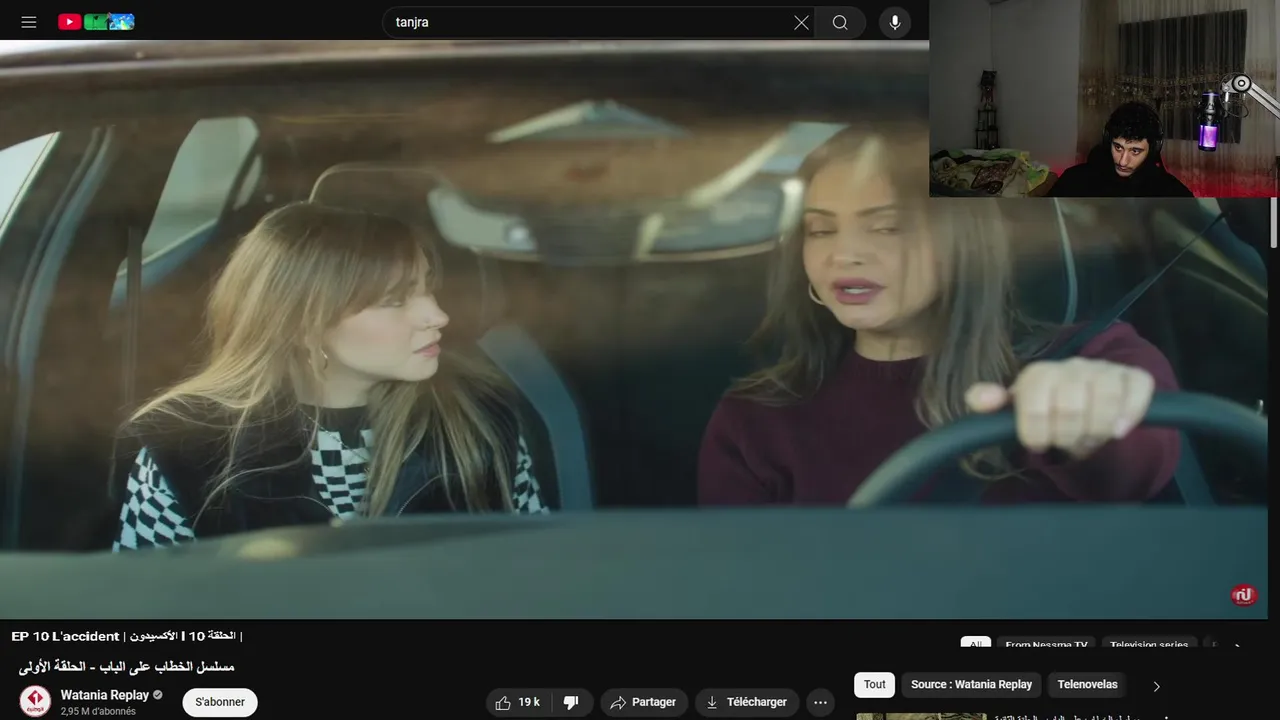Go to the YouTube home logo
Viewport: 1280px width, 720px height.
tap(96, 22)
